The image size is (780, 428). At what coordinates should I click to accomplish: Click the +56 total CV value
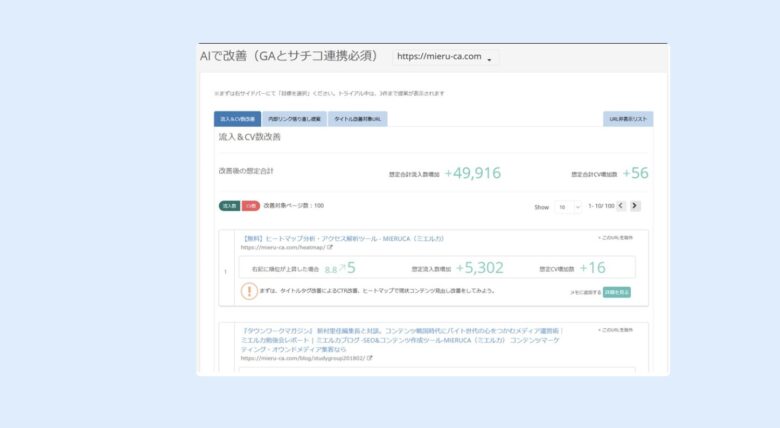click(x=635, y=173)
